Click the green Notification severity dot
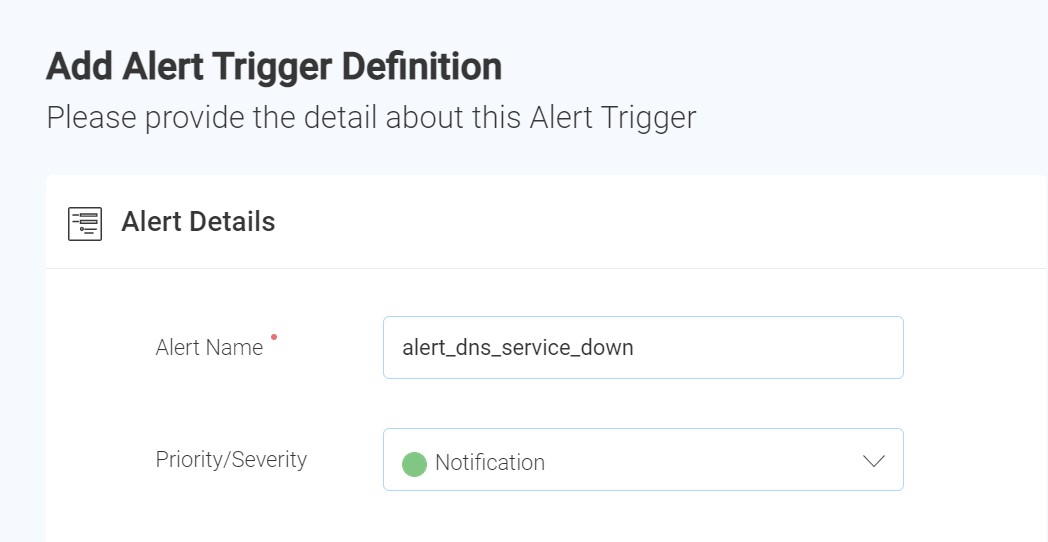1048x542 pixels. click(414, 464)
